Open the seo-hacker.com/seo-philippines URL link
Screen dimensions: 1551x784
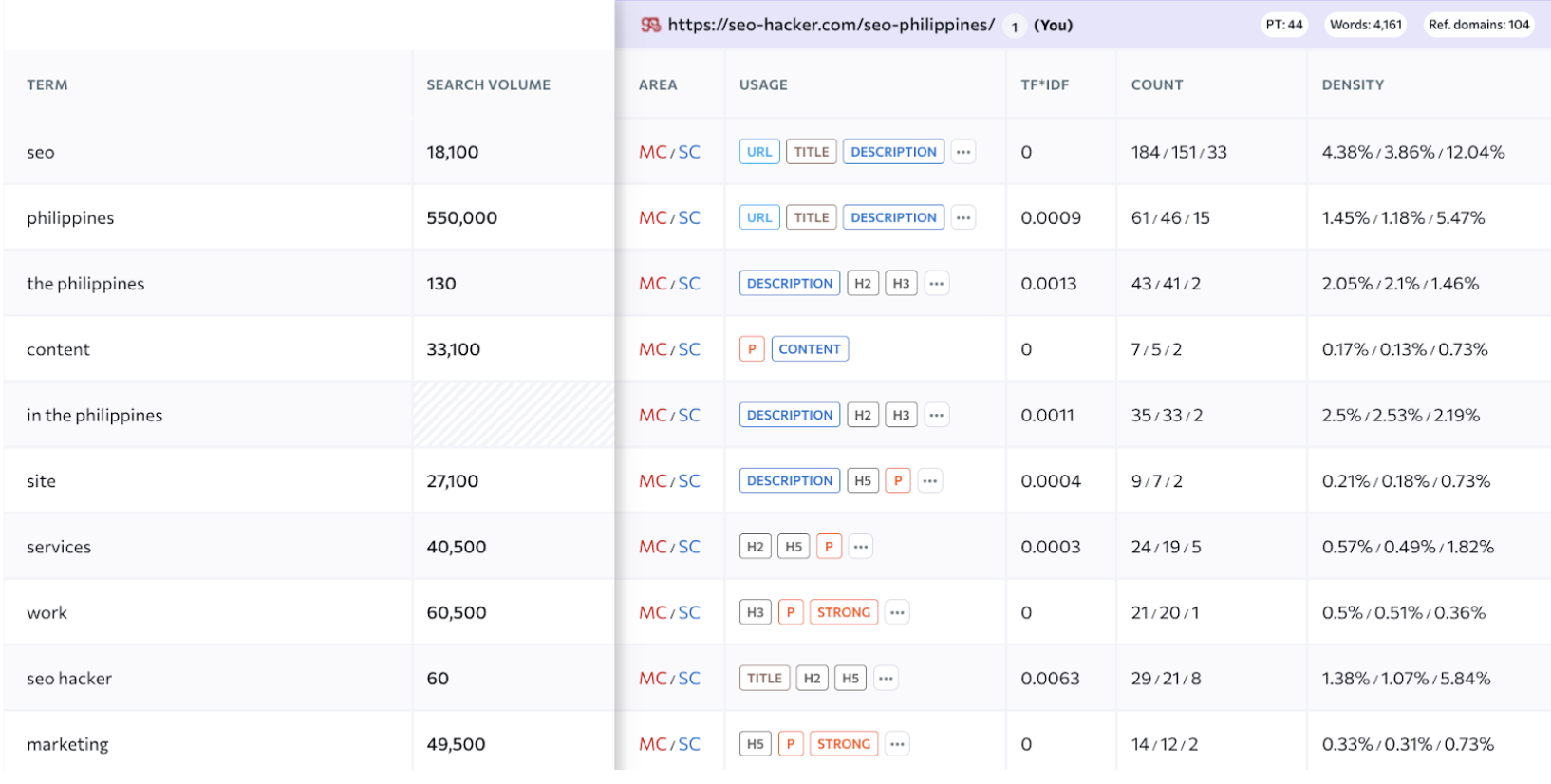pyautogui.click(x=831, y=25)
